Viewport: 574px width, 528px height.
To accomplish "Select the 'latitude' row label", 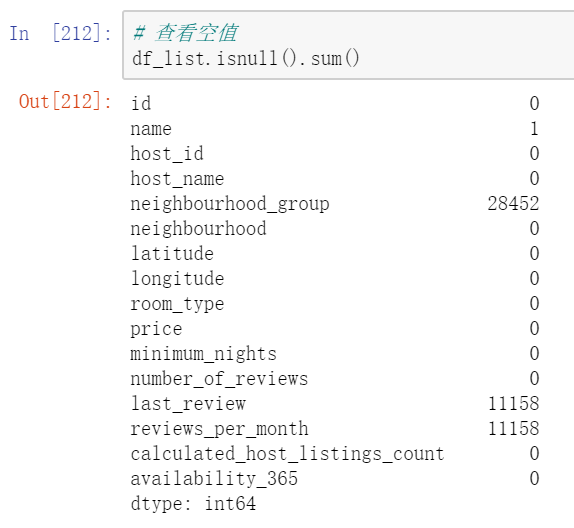I will (172, 253).
